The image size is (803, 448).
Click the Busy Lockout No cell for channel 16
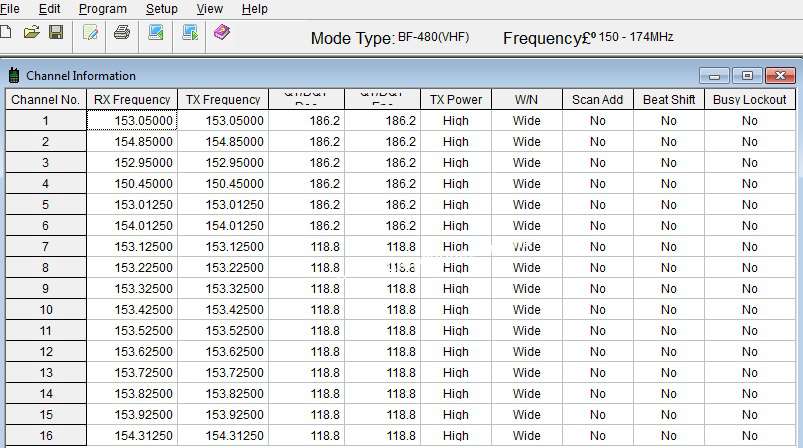point(750,435)
